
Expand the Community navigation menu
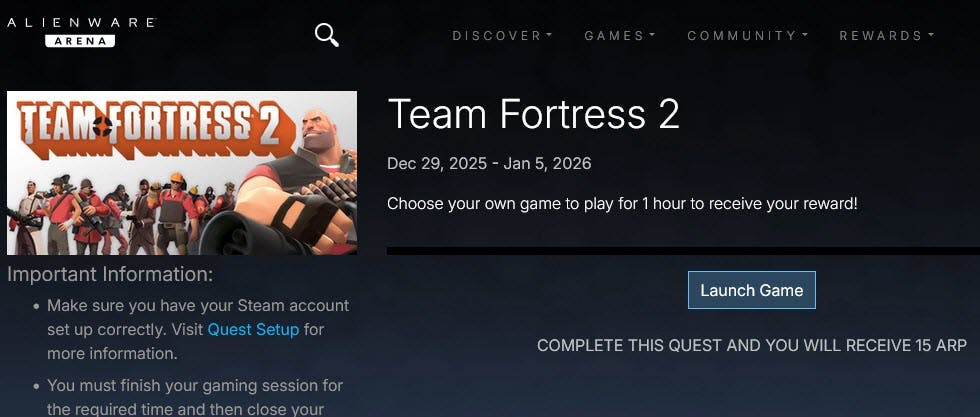[747, 36]
